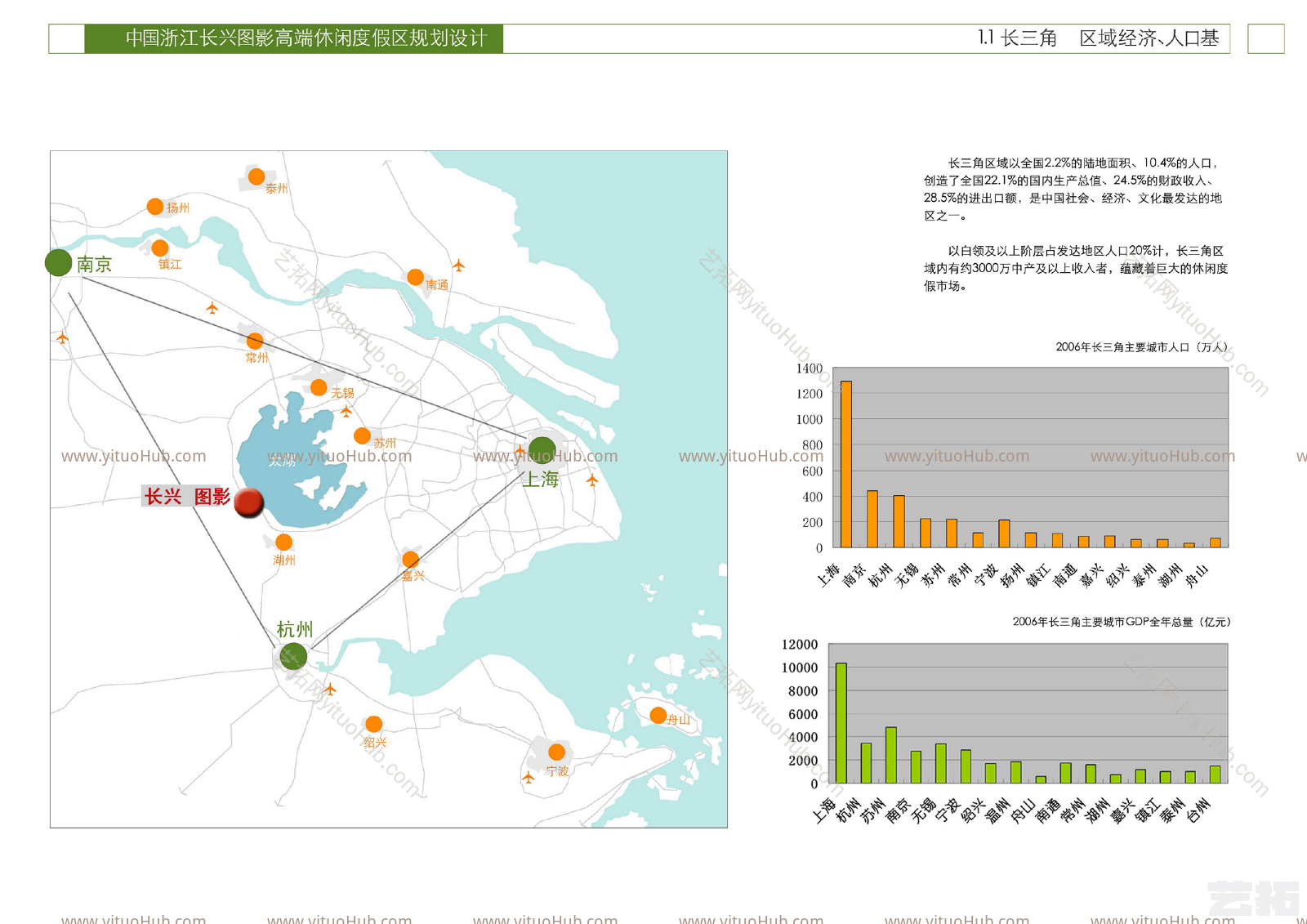Click the 上海 x-axis label in population chart
The height and width of the screenshot is (924, 1307).
coord(828,575)
